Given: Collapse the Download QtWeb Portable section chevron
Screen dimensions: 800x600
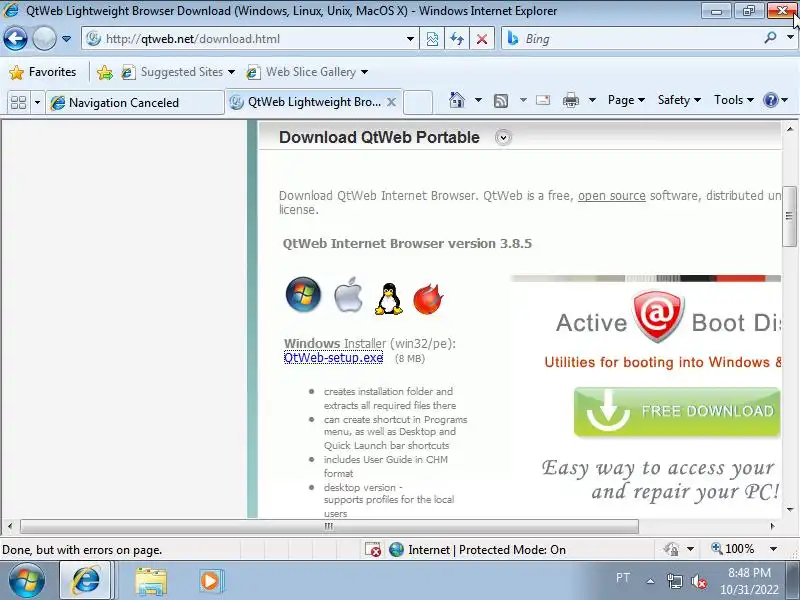Looking at the screenshot, I should tap(503, 137).
